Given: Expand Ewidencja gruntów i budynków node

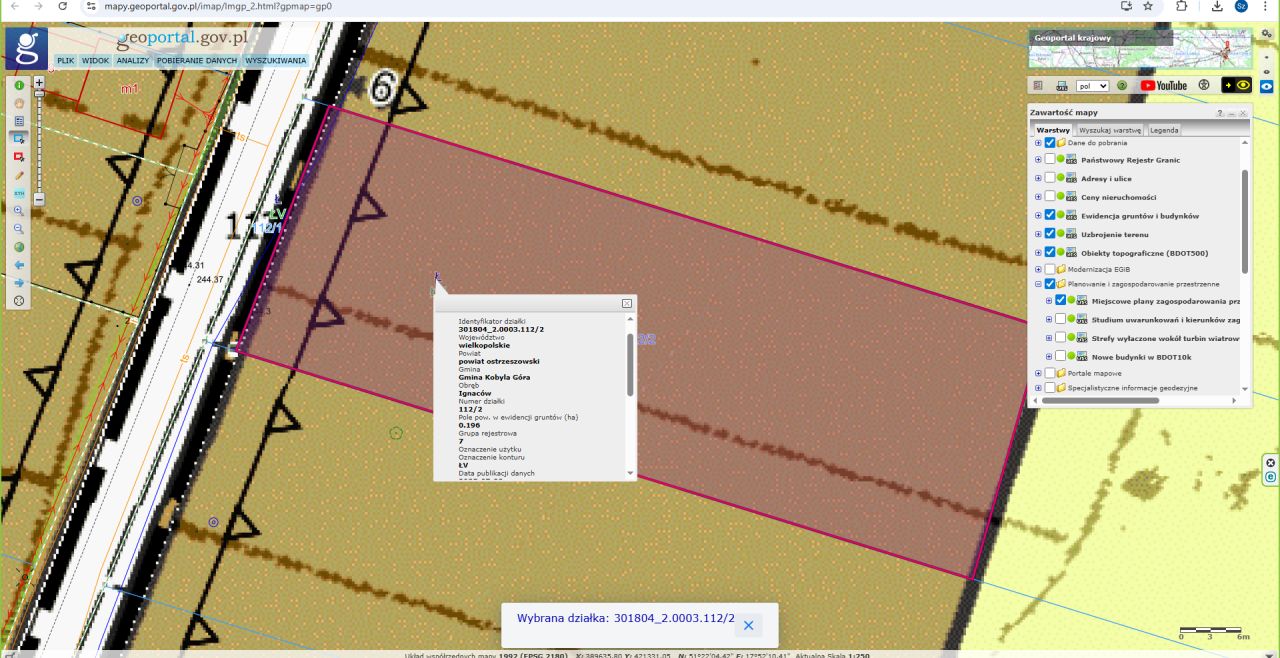Looking at the screenshot, I should [x=1039, y=215].
